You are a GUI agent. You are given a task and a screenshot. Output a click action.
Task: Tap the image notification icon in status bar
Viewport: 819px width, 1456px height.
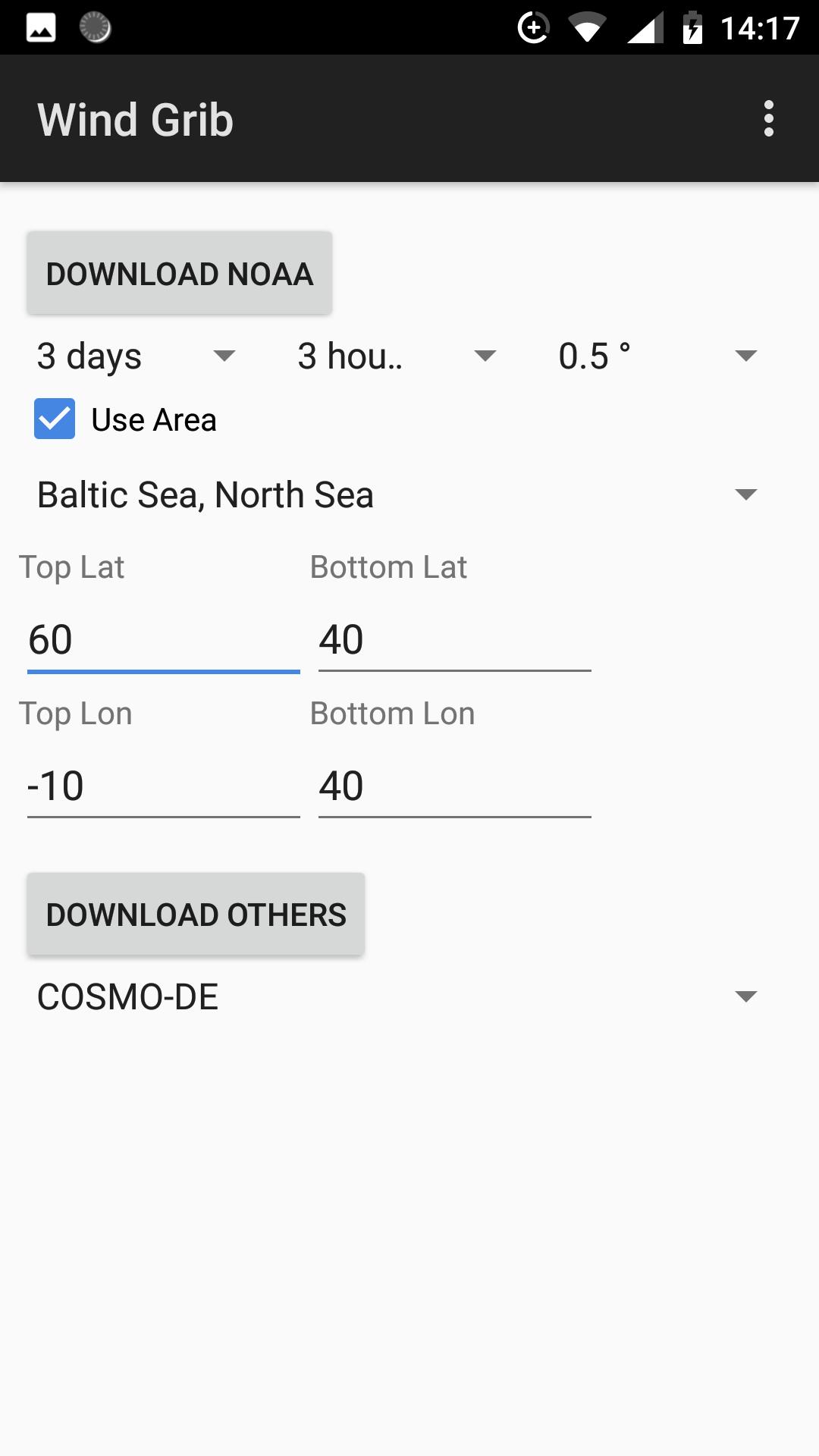[41, 28]
